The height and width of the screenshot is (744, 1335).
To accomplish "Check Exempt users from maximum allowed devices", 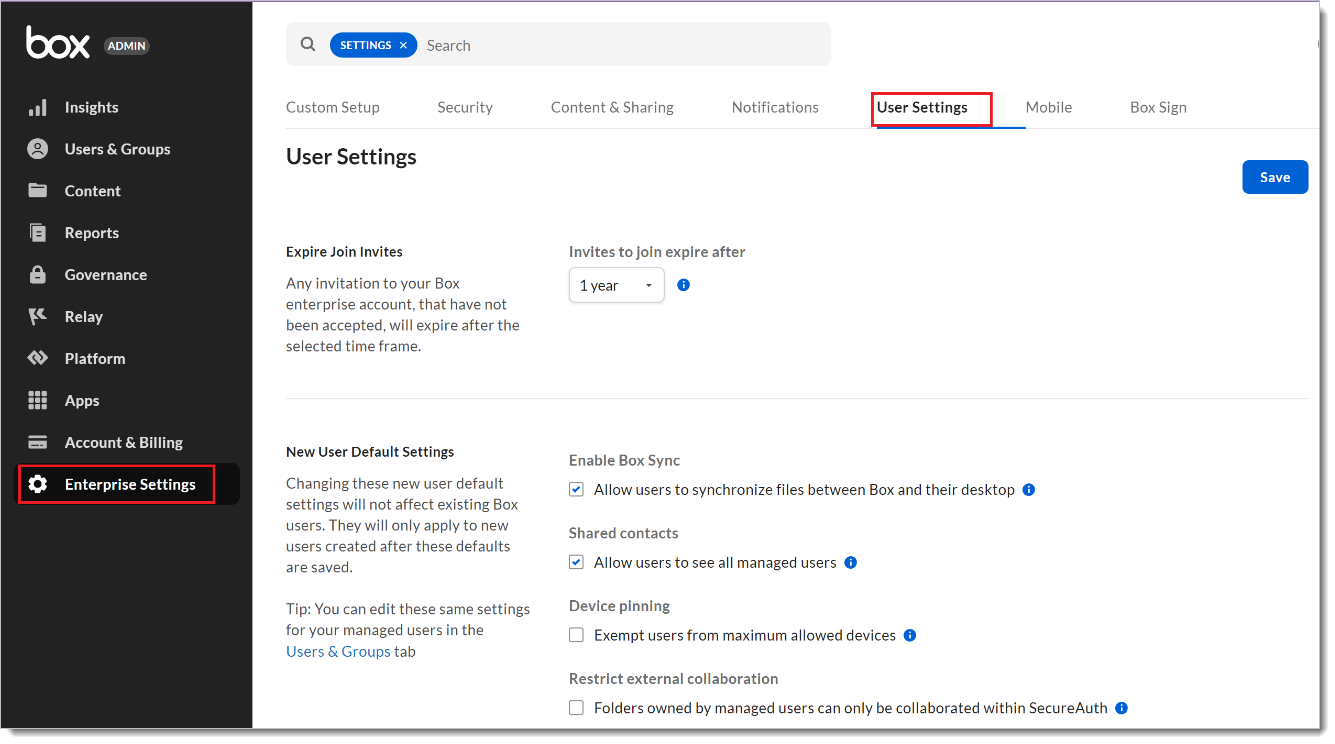I will (576, 635).
